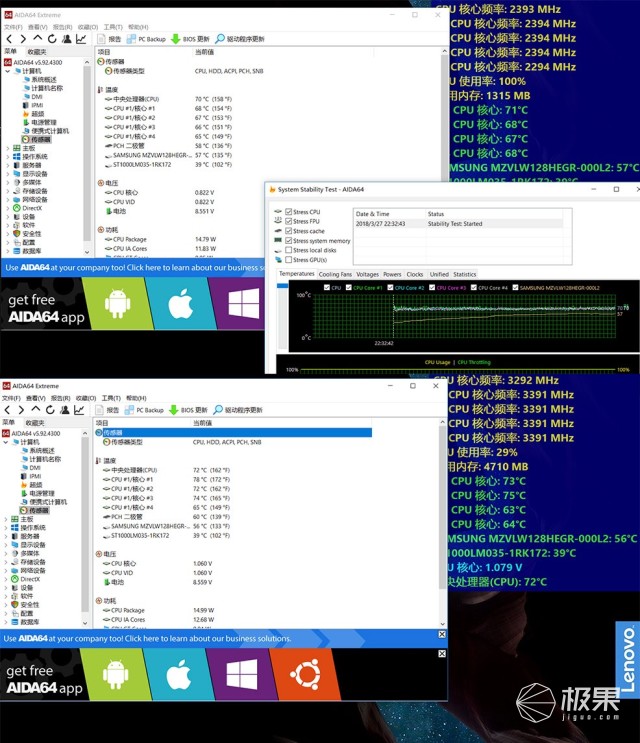Toggle the Stress cache checkbox
Screen dimensions: 640x743
[x=288, y=231]
